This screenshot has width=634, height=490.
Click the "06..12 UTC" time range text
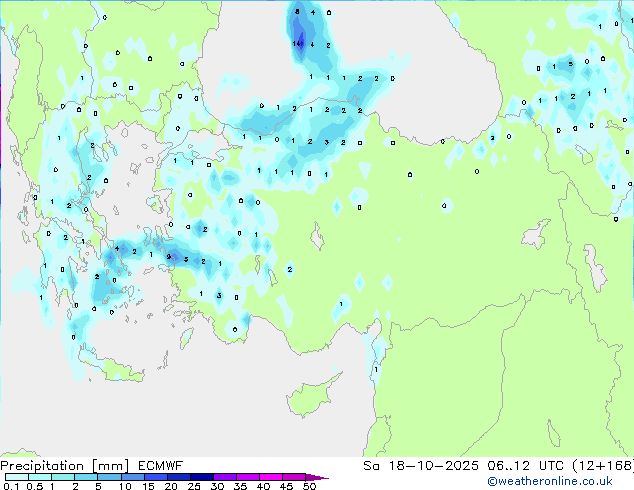click(x=525, y=466)
